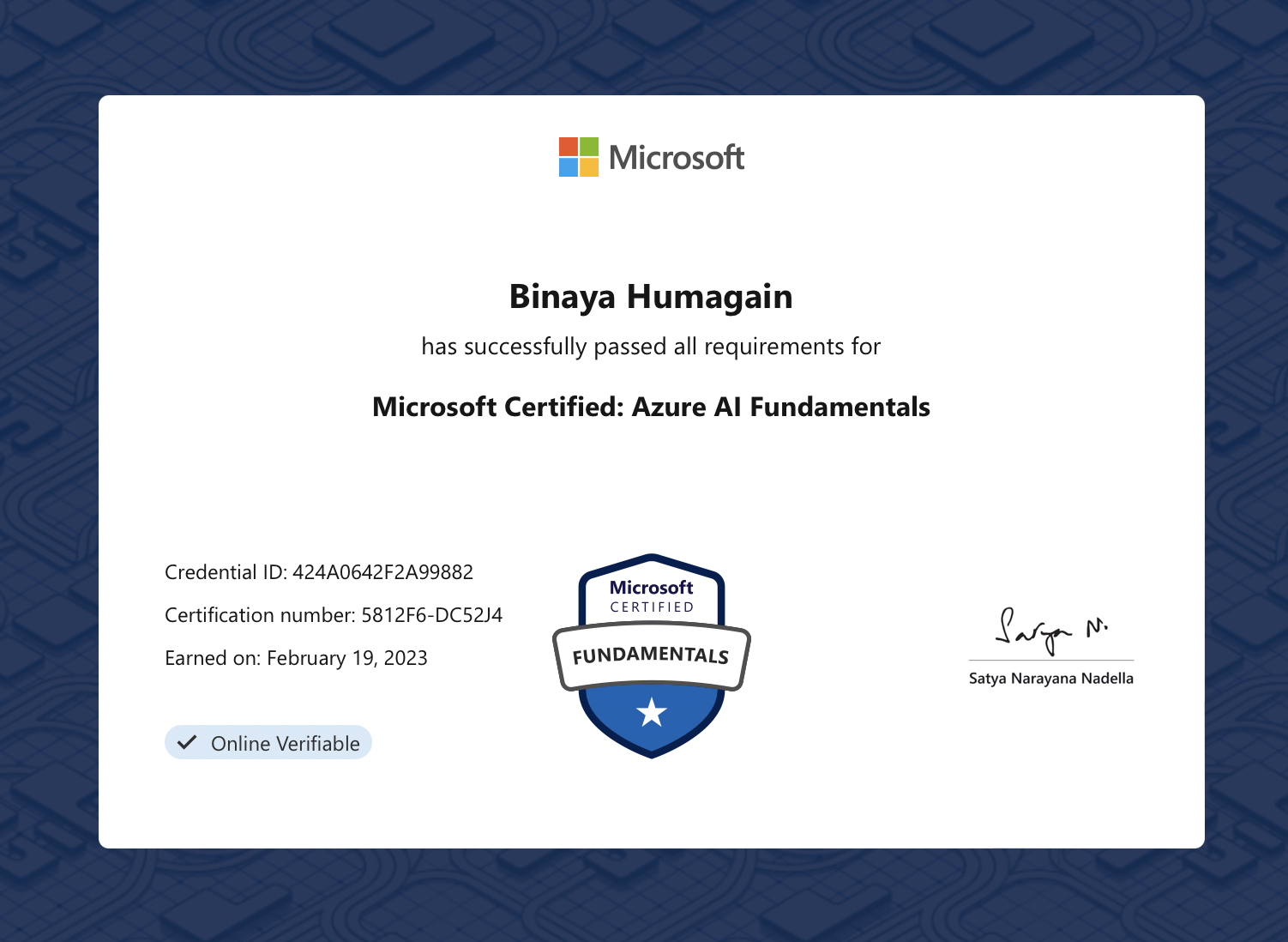Click the Microsoft wordmark at top
The width and height of the screenshot is (1288, 942).
pyautogui.click(x=677, y=158)
